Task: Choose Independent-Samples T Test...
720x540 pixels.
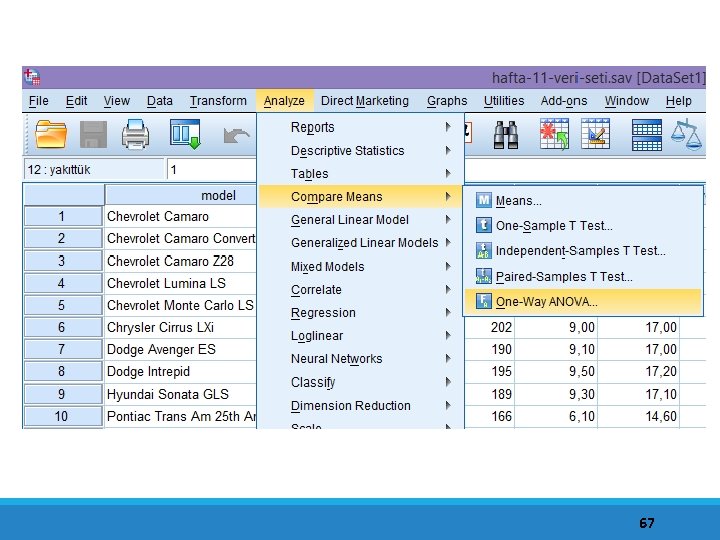Action: click(x=583, y=251)
